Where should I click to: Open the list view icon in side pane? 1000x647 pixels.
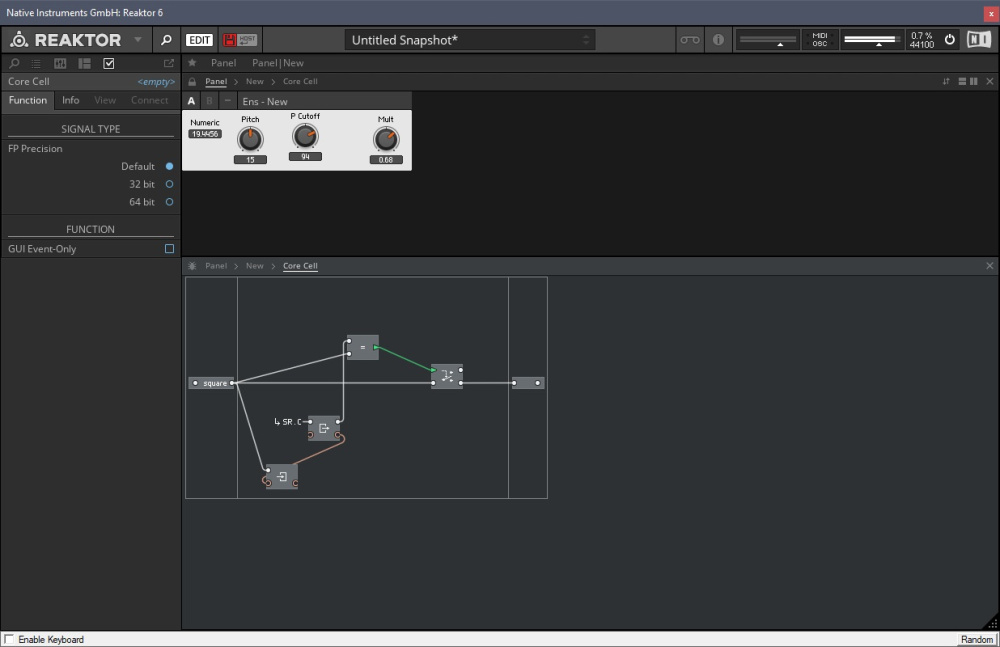[36, 63]
